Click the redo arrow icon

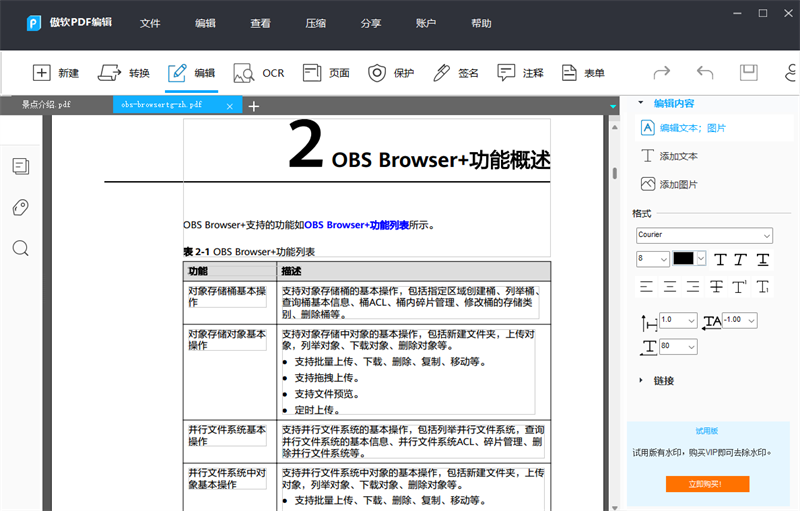click(662, 72)
